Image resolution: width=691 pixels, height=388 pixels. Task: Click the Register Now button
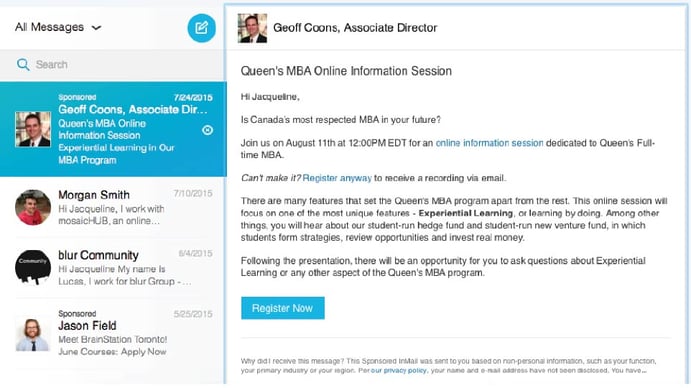point(282,308)
